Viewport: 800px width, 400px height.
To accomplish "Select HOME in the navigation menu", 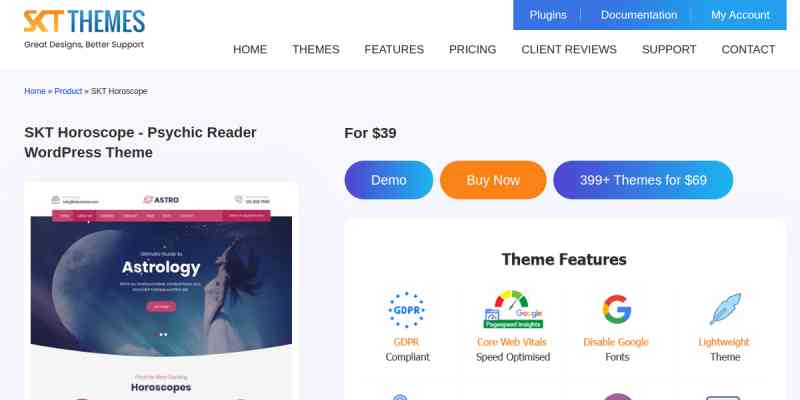I will coord(250,49).
